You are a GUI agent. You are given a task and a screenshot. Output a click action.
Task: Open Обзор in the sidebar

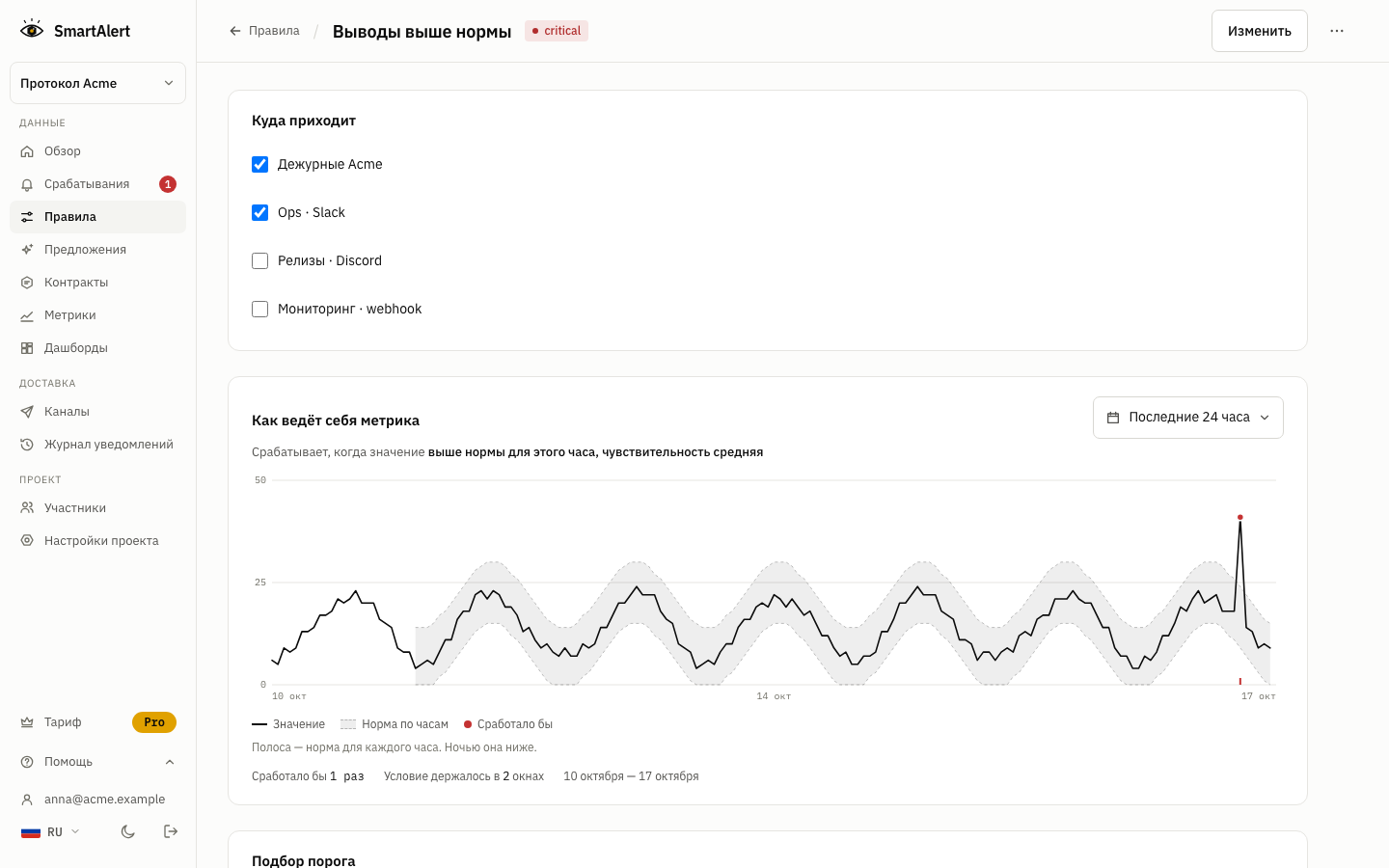[97, 151]
